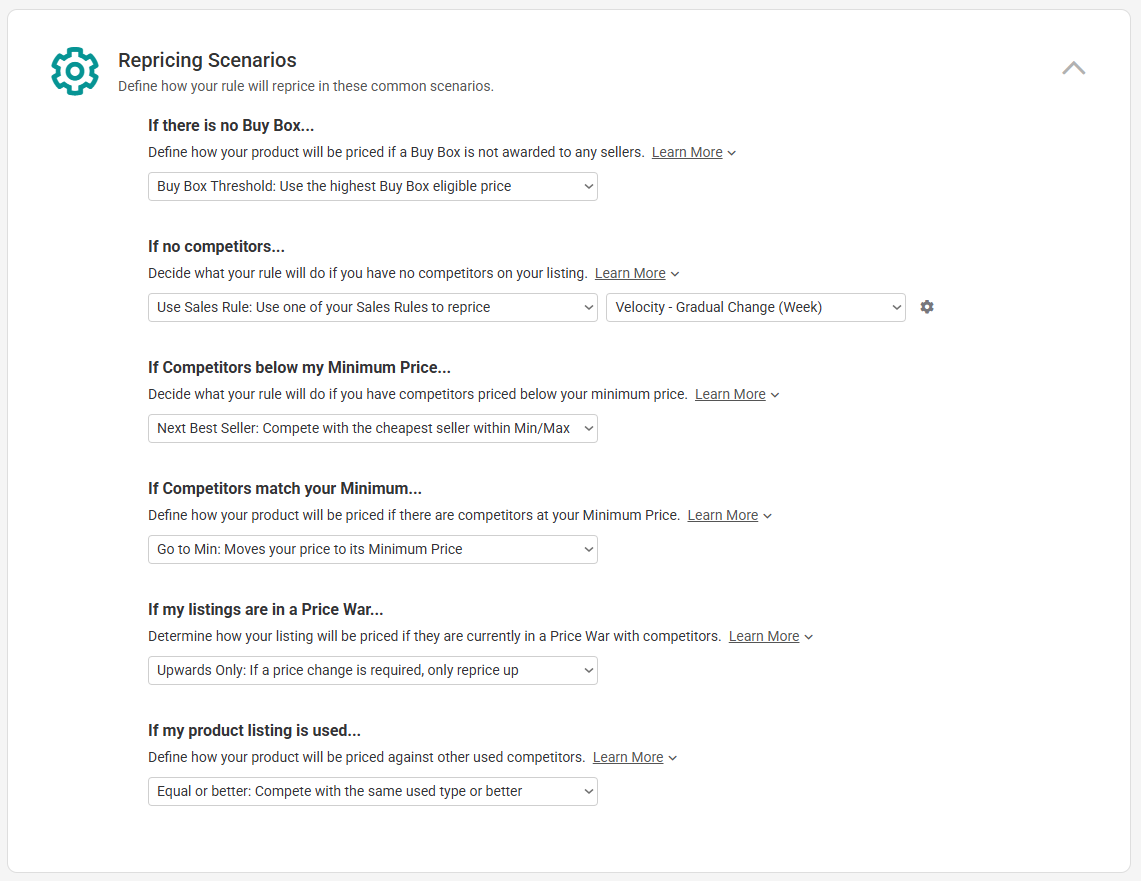Click Learn More for Competitors match your Minimum
Screen dimensions: 1141x881
[x=723, y=515]
